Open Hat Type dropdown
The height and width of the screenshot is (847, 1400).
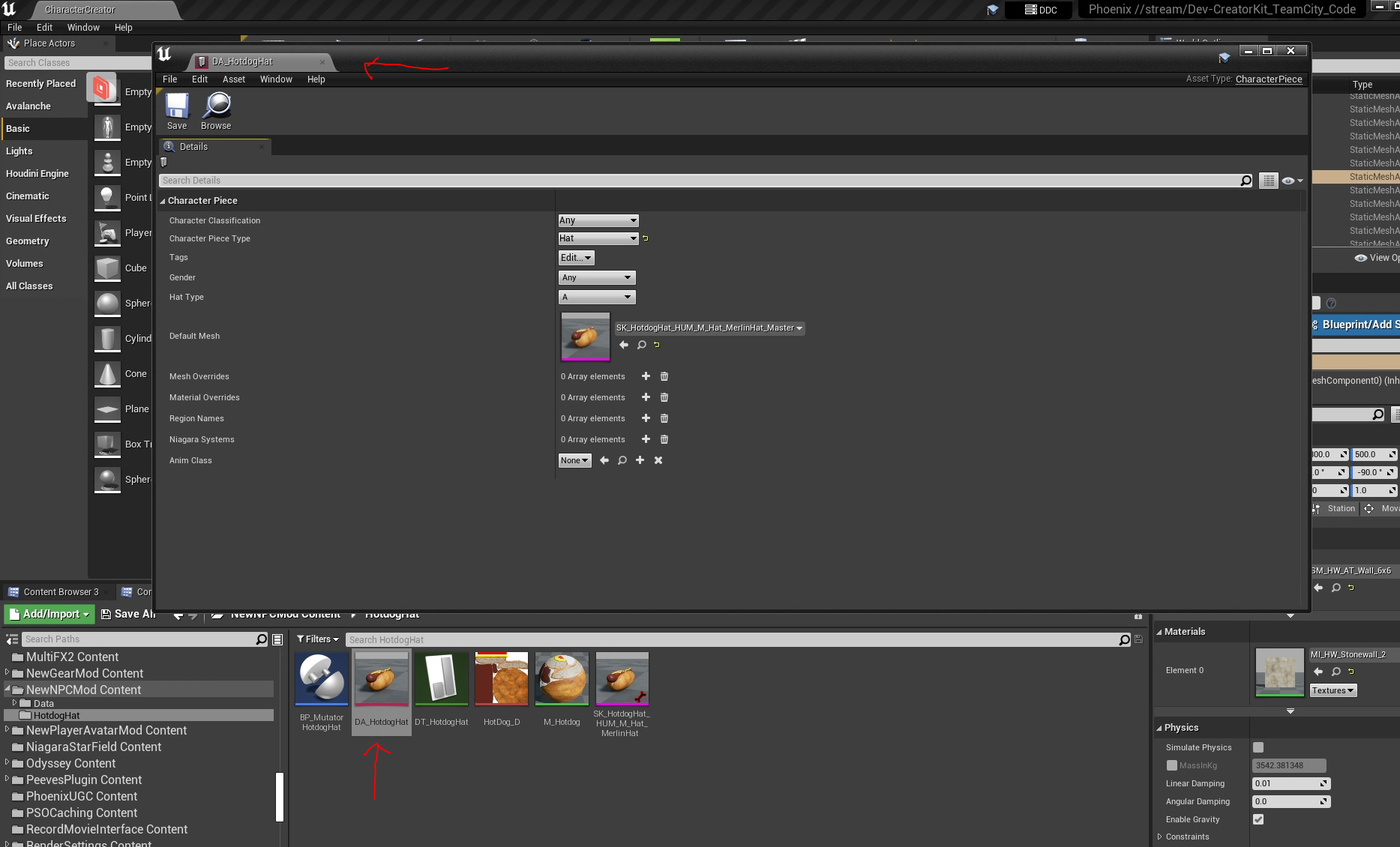tap(597, 297)
